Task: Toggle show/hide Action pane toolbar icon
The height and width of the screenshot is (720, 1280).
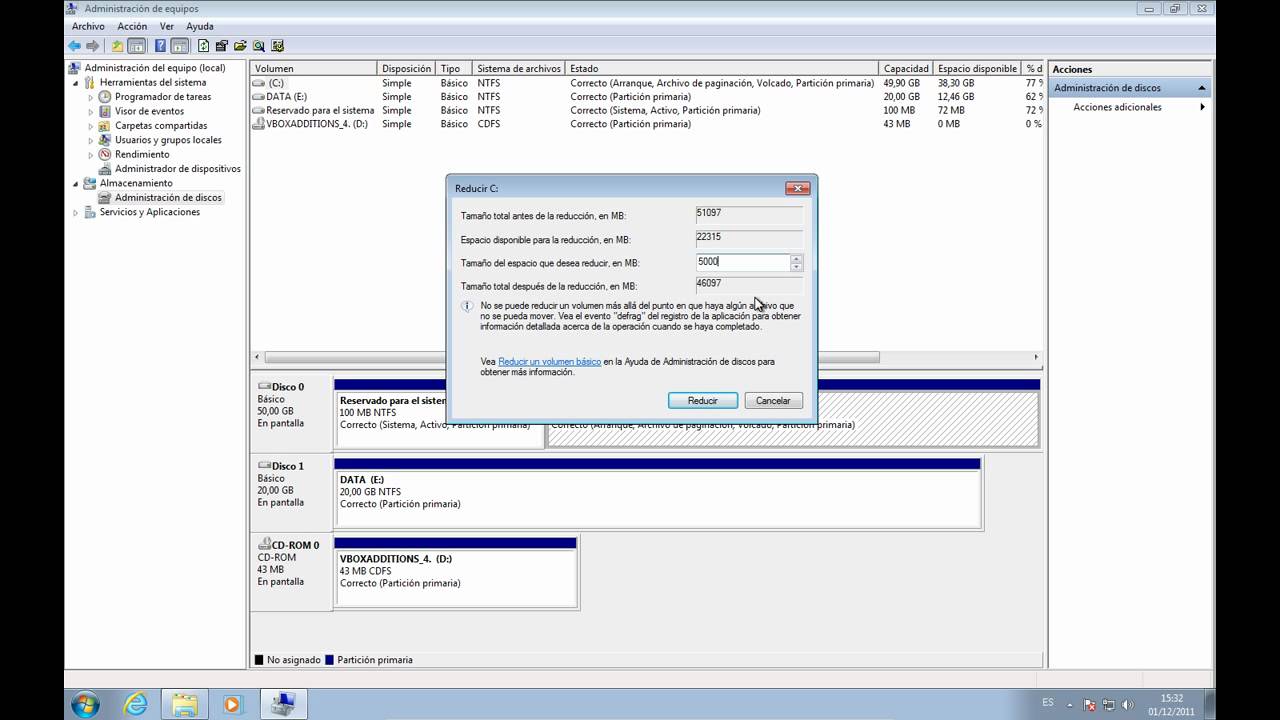Action: pyautogui.click(x=179, y=46)
